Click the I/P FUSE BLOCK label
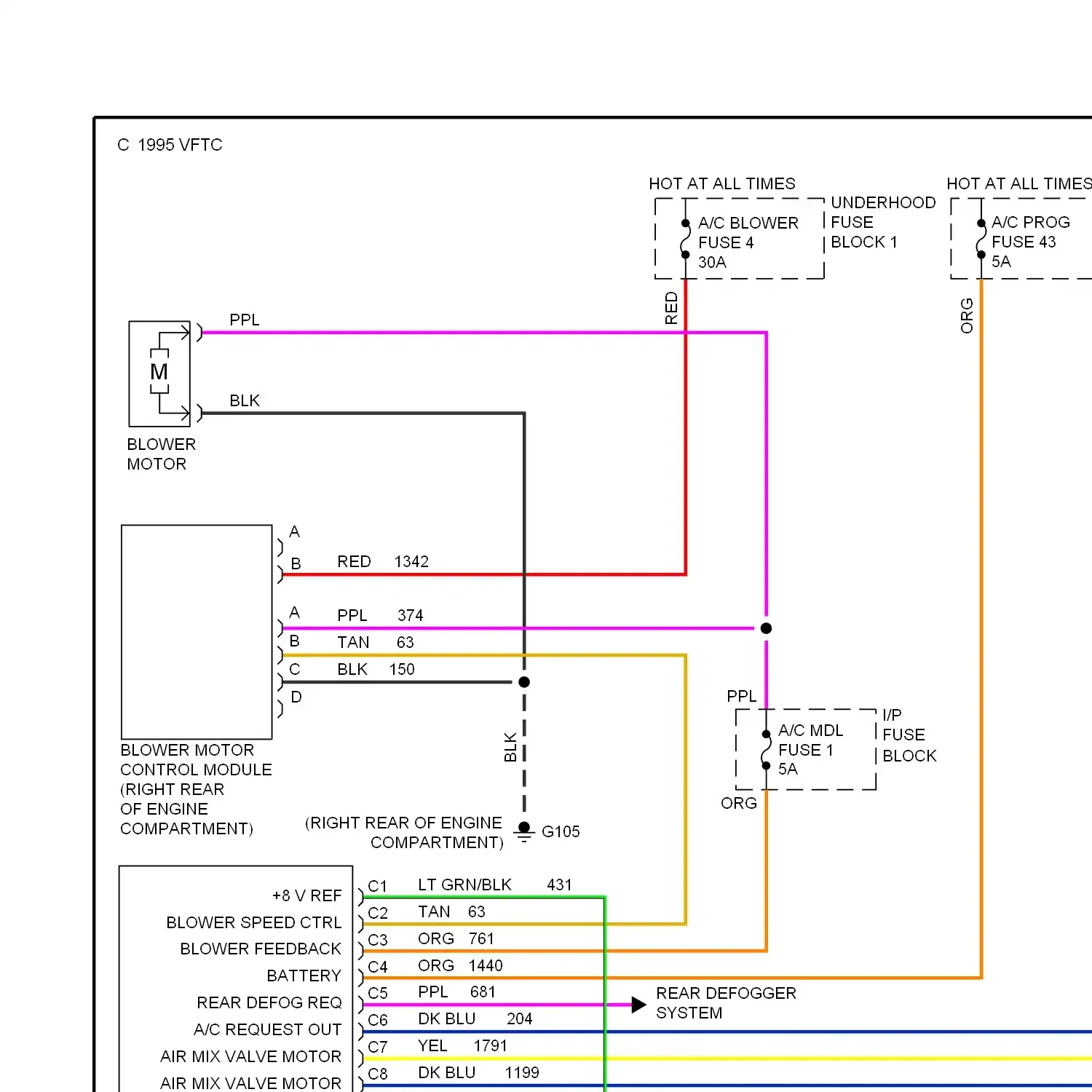The height and width of the screenshot is (1092, 1092). pos(909,735)
